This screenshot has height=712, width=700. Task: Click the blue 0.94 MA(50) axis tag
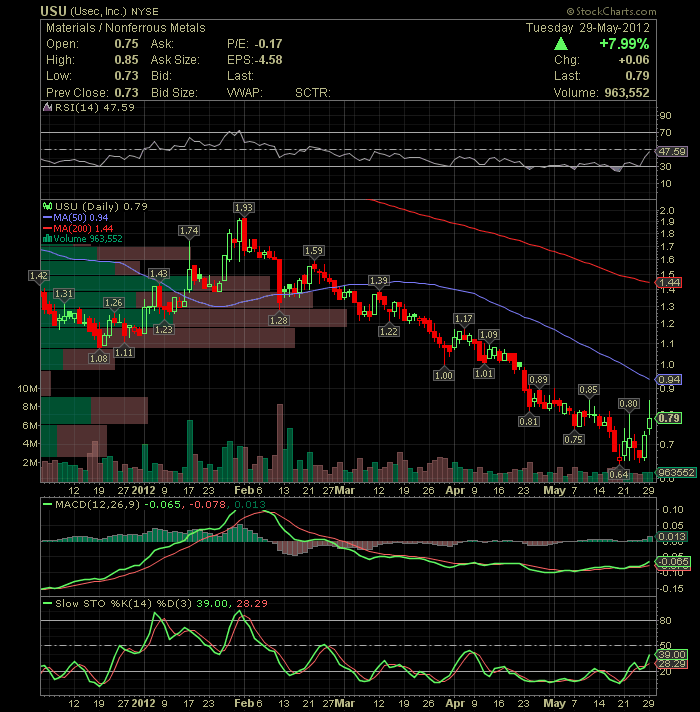point(670,380)
